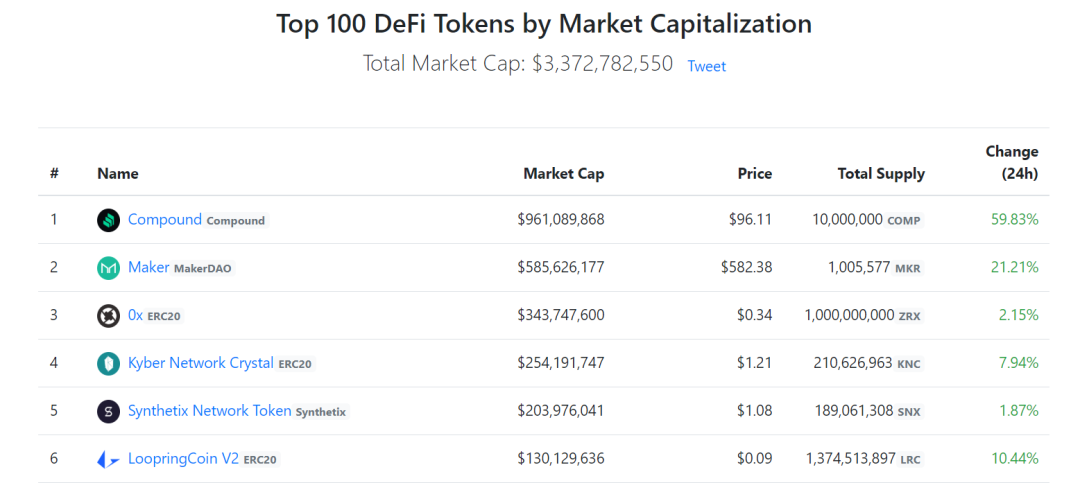The image size is (1080, 492).
Task: Click the Compound token logo icon
Action: [108, 221]
